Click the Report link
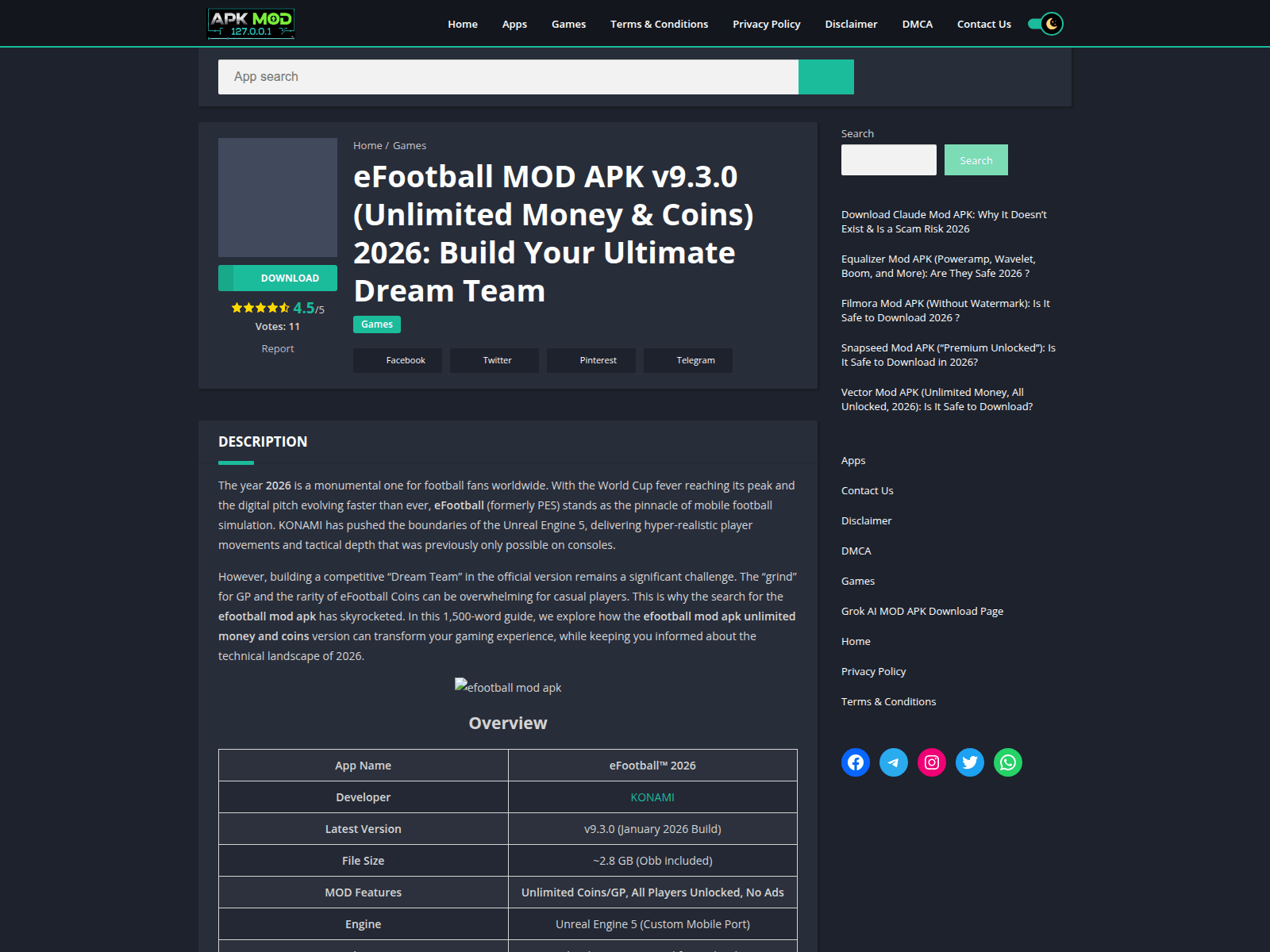Viewport: 1270px width, 952px height. coord(278,348)
